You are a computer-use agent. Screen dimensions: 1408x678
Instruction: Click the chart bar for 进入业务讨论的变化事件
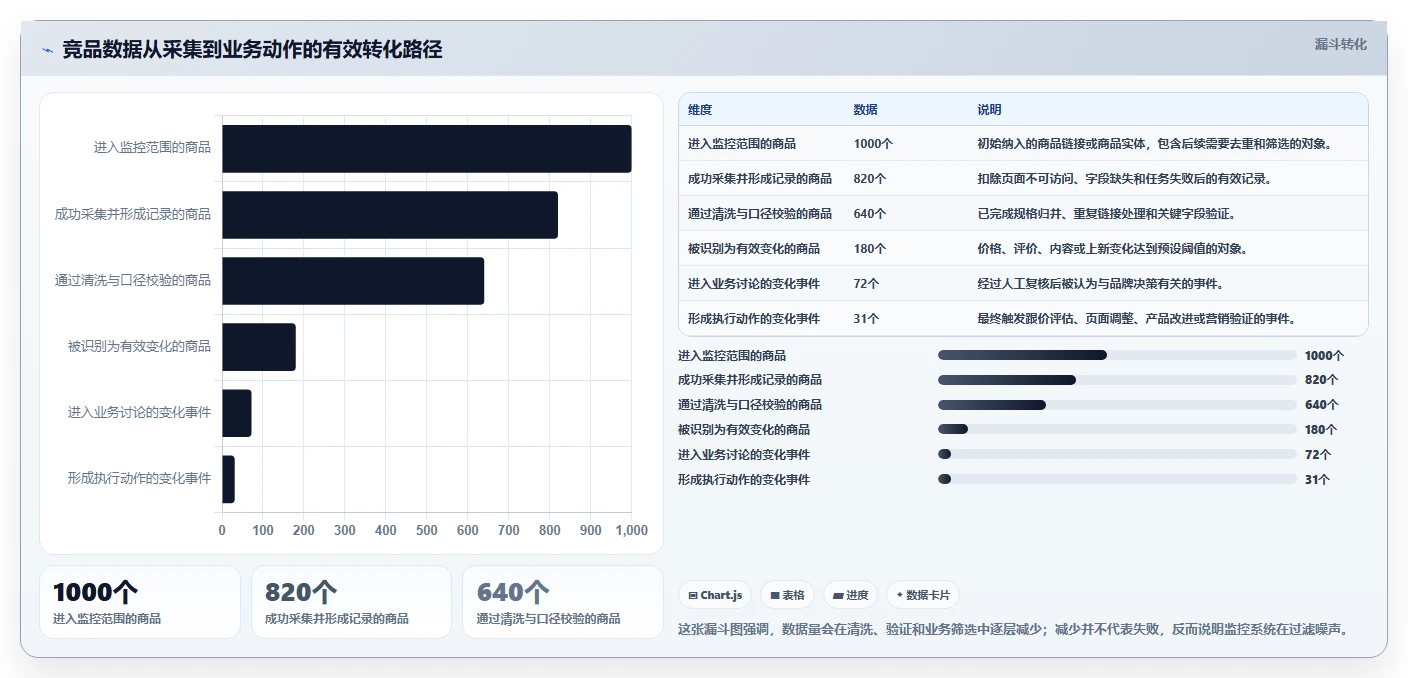pos(237,412)
